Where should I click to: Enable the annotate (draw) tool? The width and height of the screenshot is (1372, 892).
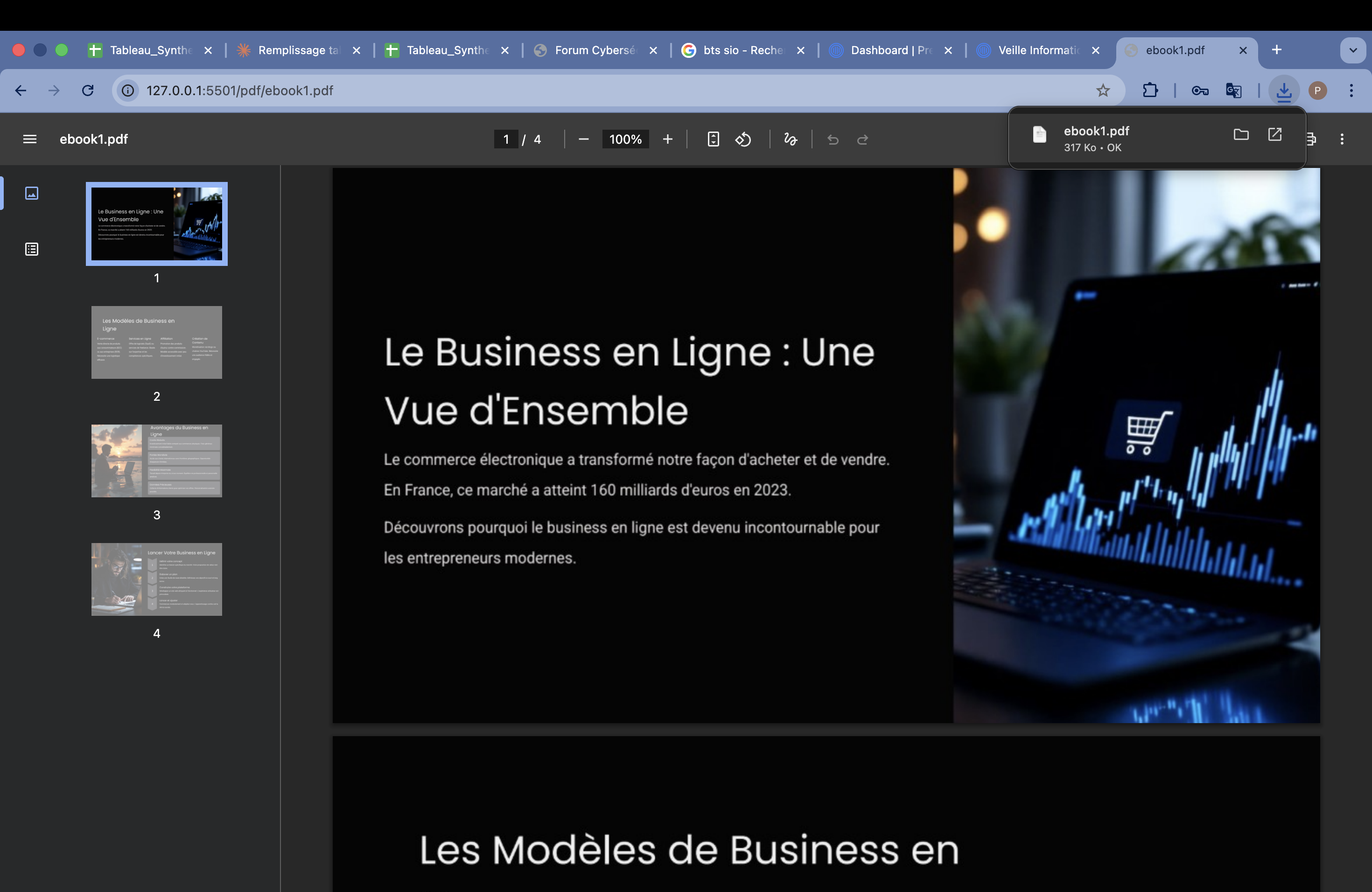(790, 139)
